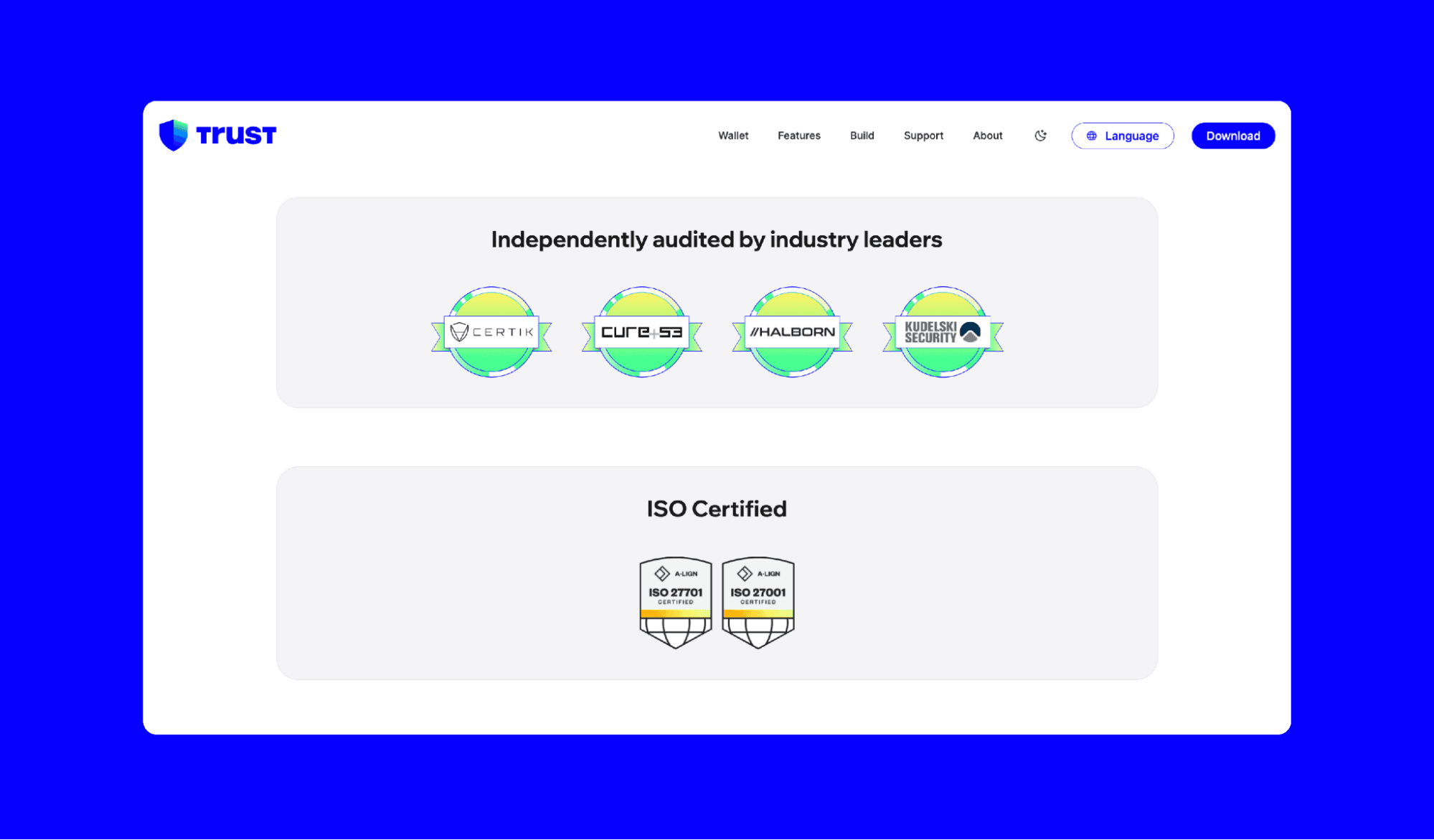The image size is (1434, 840).
Task: Click the Language button label
Action: (x=1132, y=136)
